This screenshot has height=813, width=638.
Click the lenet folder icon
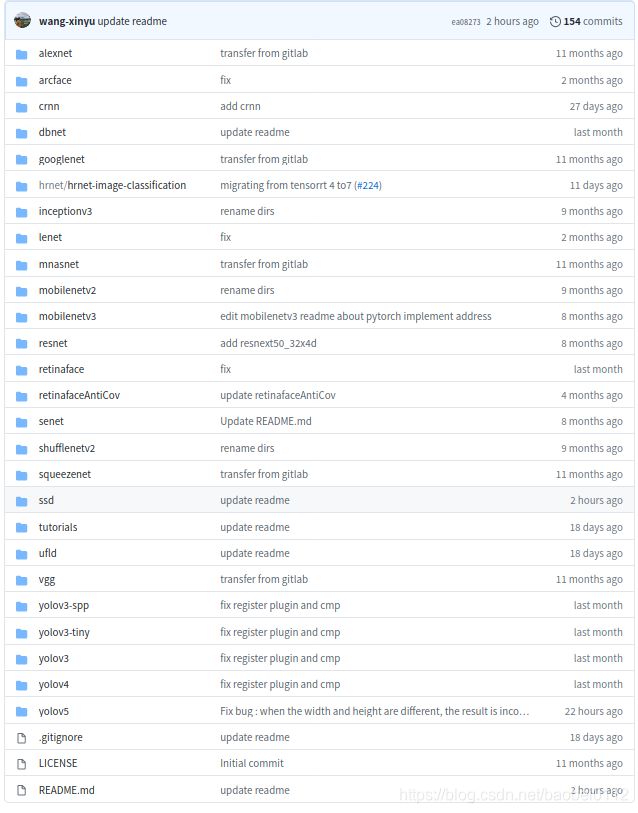(x=21, y=237)
